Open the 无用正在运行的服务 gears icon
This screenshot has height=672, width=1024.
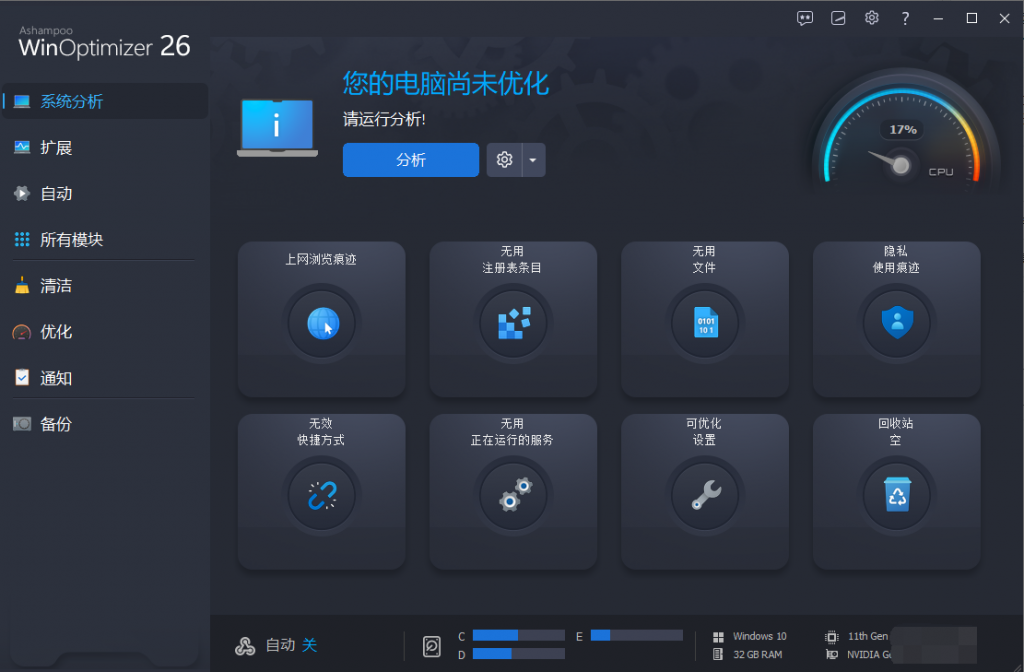point(513,494)
